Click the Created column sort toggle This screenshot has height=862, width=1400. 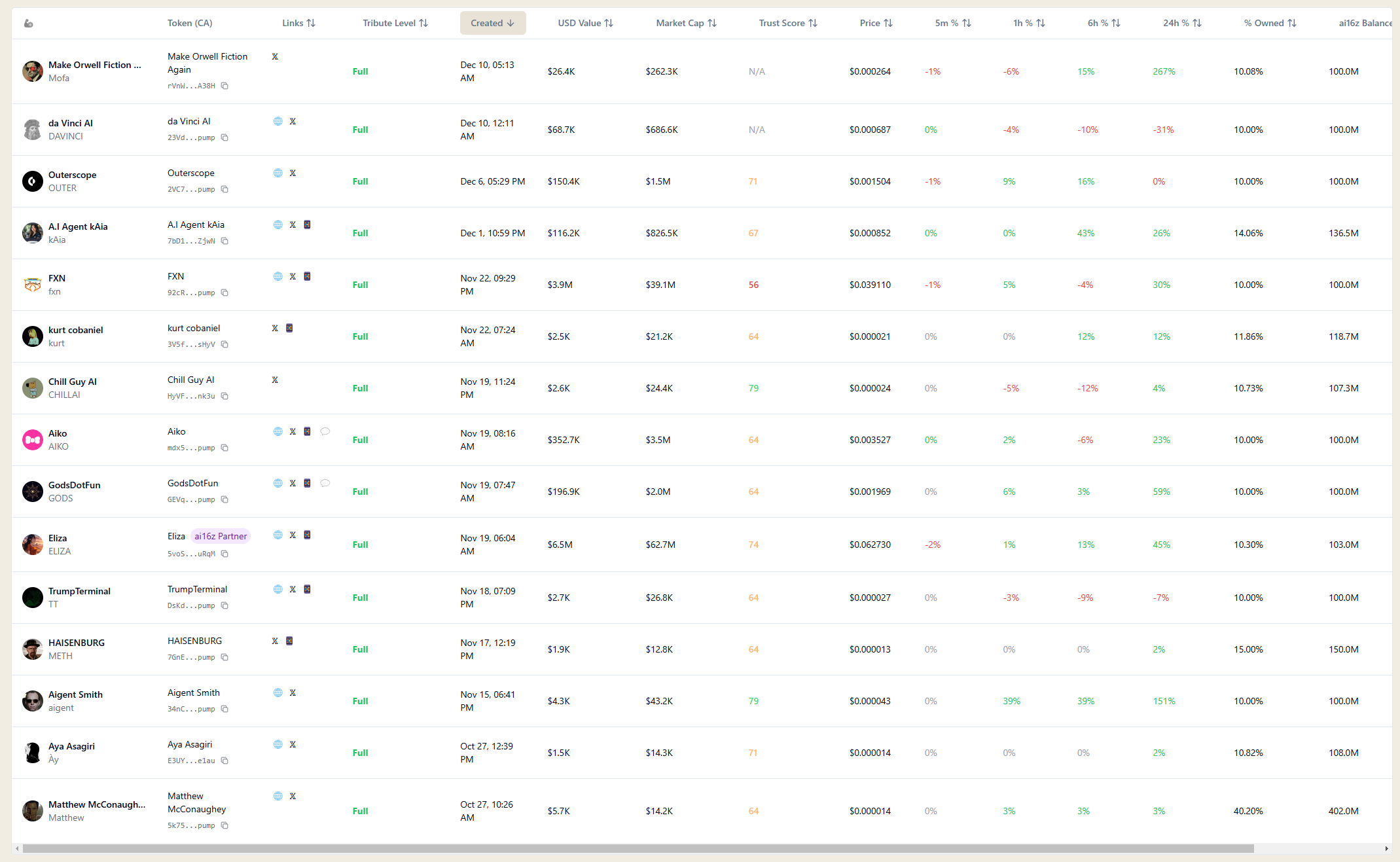494,22
